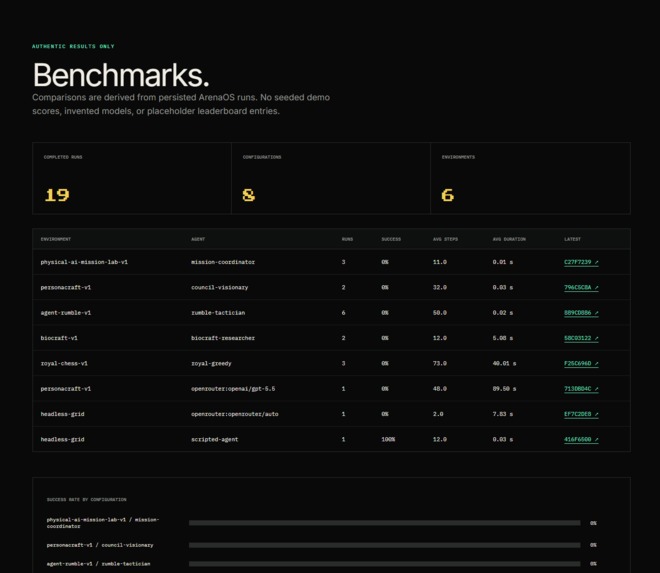This screenshot has height=573, width=660.
Task: Select the openrouter:openai/gpt-5.5 agent cell
Action: [233, 388]
